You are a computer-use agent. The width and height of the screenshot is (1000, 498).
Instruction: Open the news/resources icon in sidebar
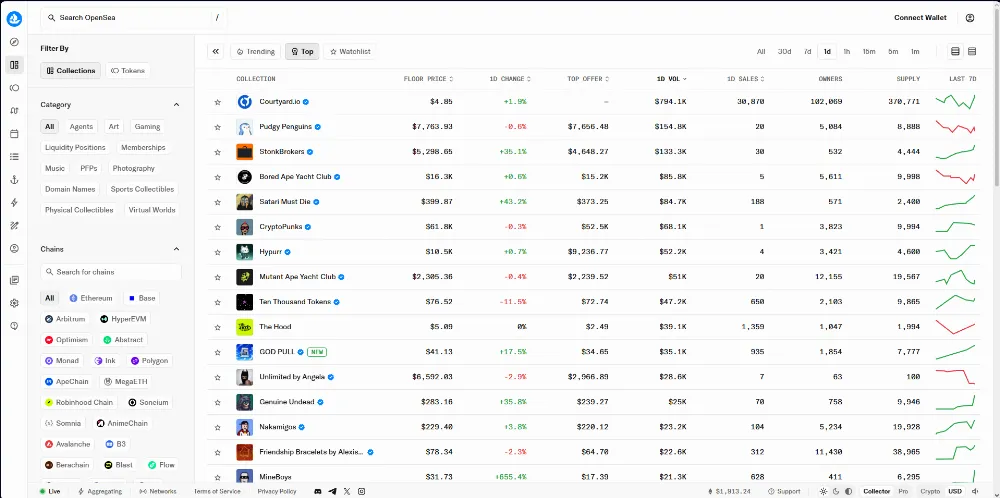click(x=14, y=280)
